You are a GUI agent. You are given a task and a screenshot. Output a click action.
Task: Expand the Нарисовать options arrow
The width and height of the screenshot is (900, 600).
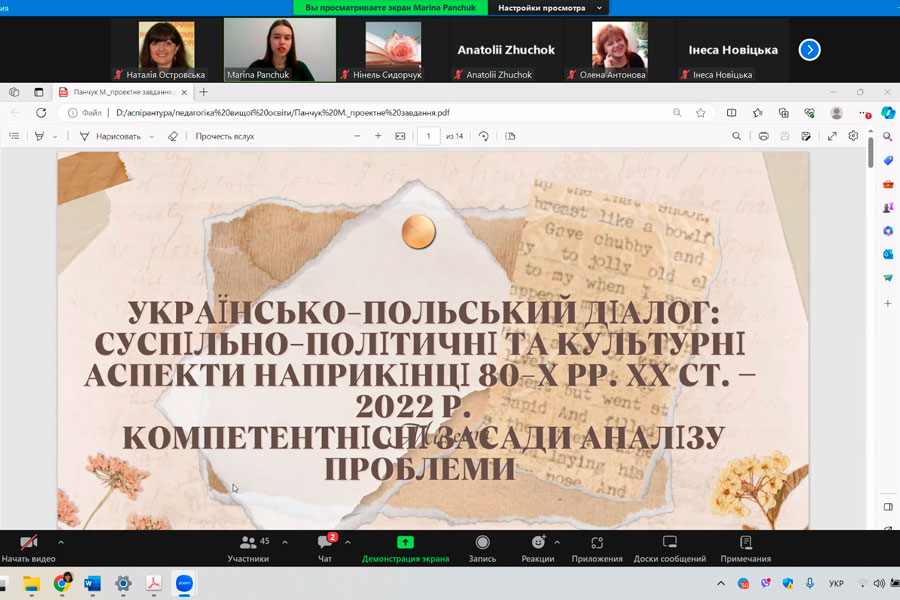[152, 136]
